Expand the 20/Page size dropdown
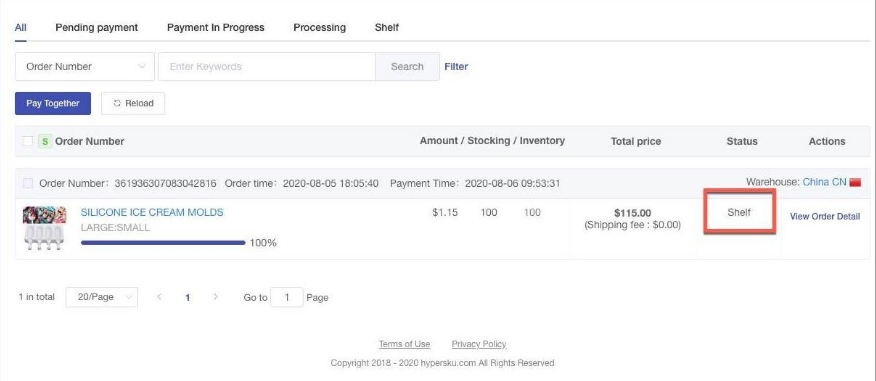The width and height of the screenshot is (876, 381). (x=102, y=297)
